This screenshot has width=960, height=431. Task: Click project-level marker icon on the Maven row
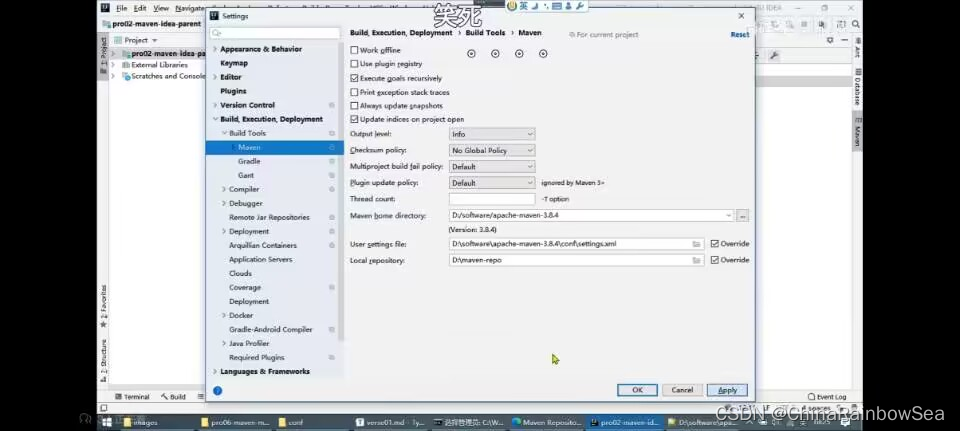(332, 148)
